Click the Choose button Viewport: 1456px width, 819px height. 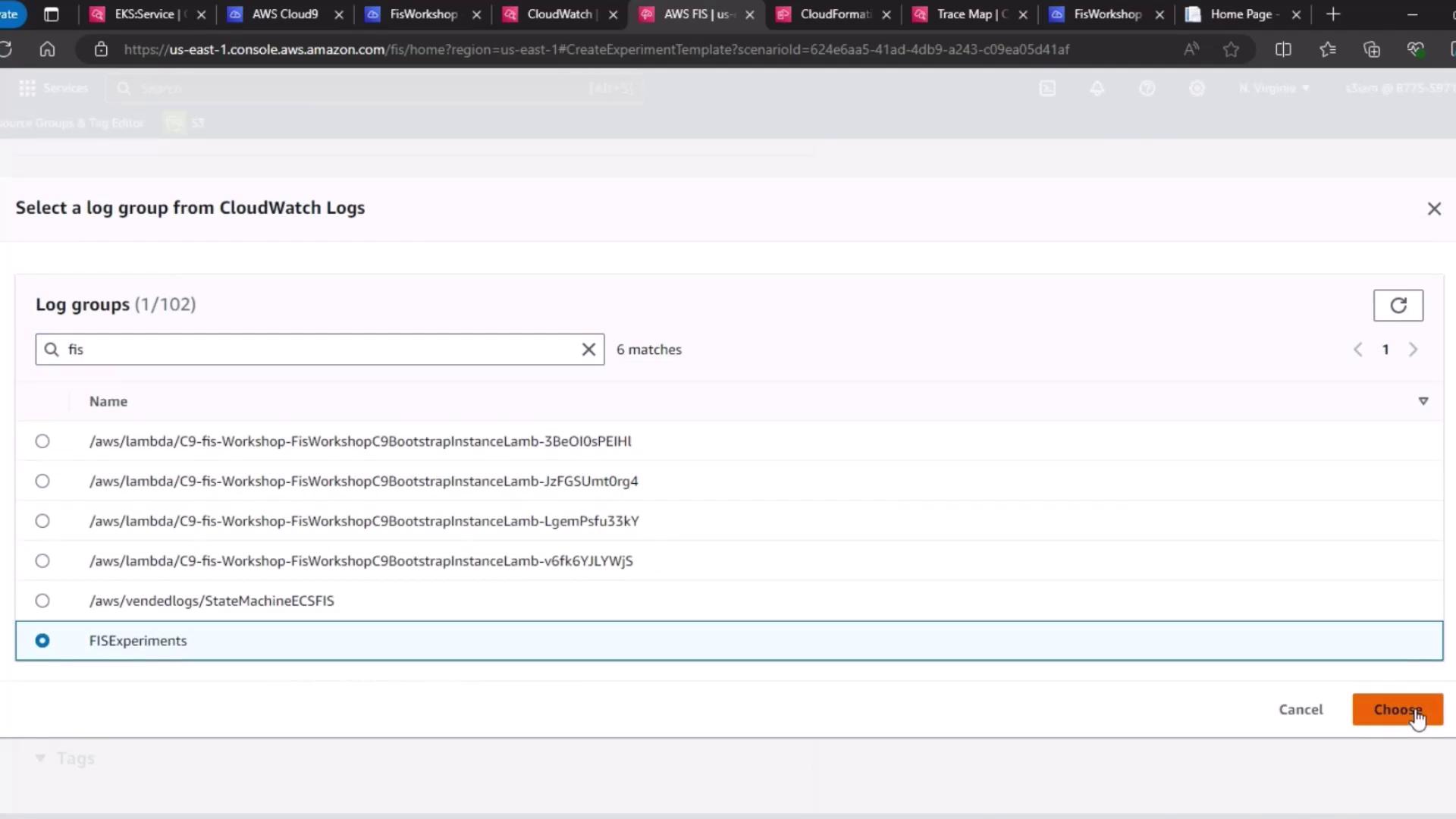pyautogui.click(x=1397, y=710)
